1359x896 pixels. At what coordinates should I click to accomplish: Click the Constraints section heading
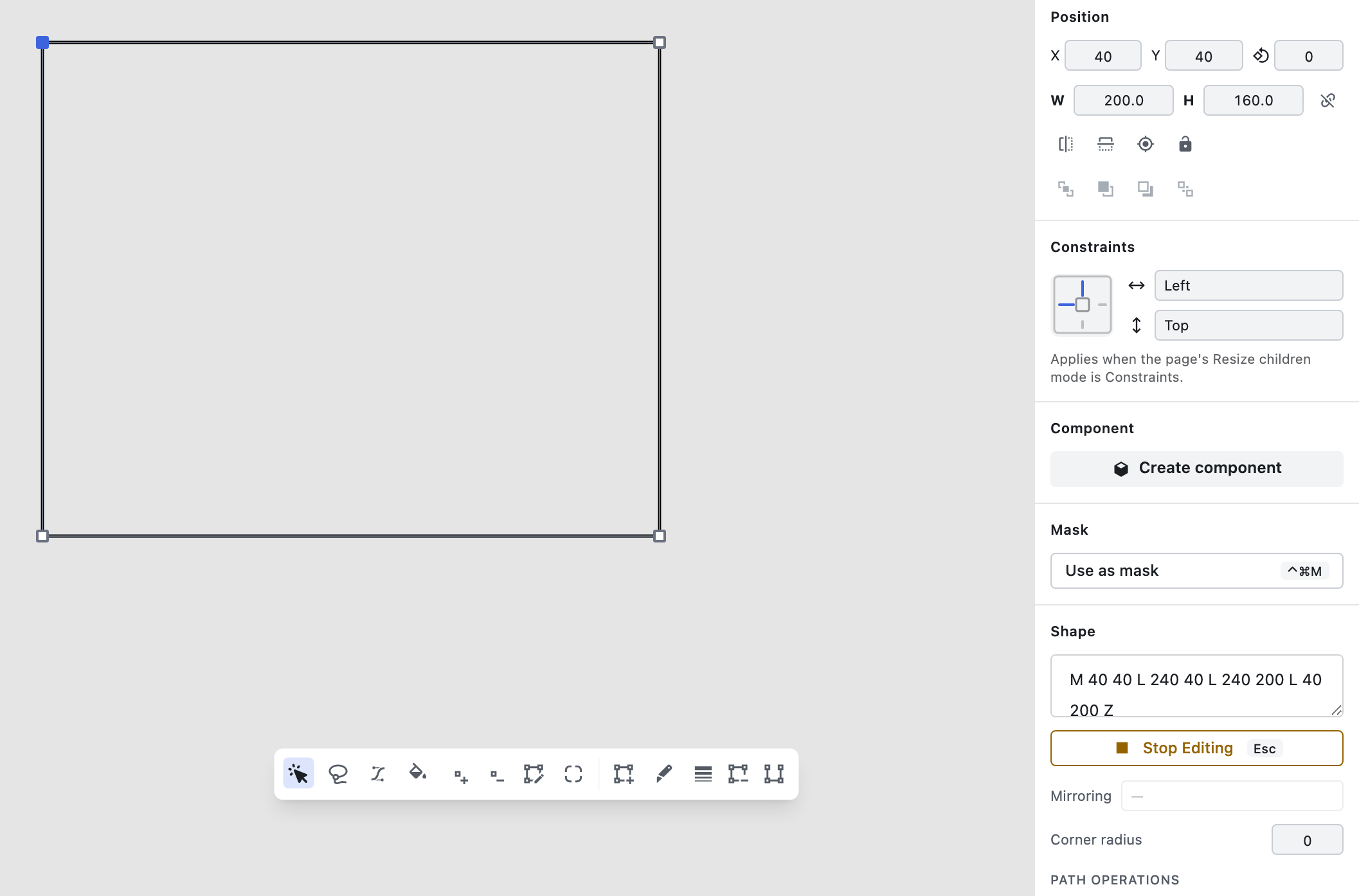(x=1092, y=247)
